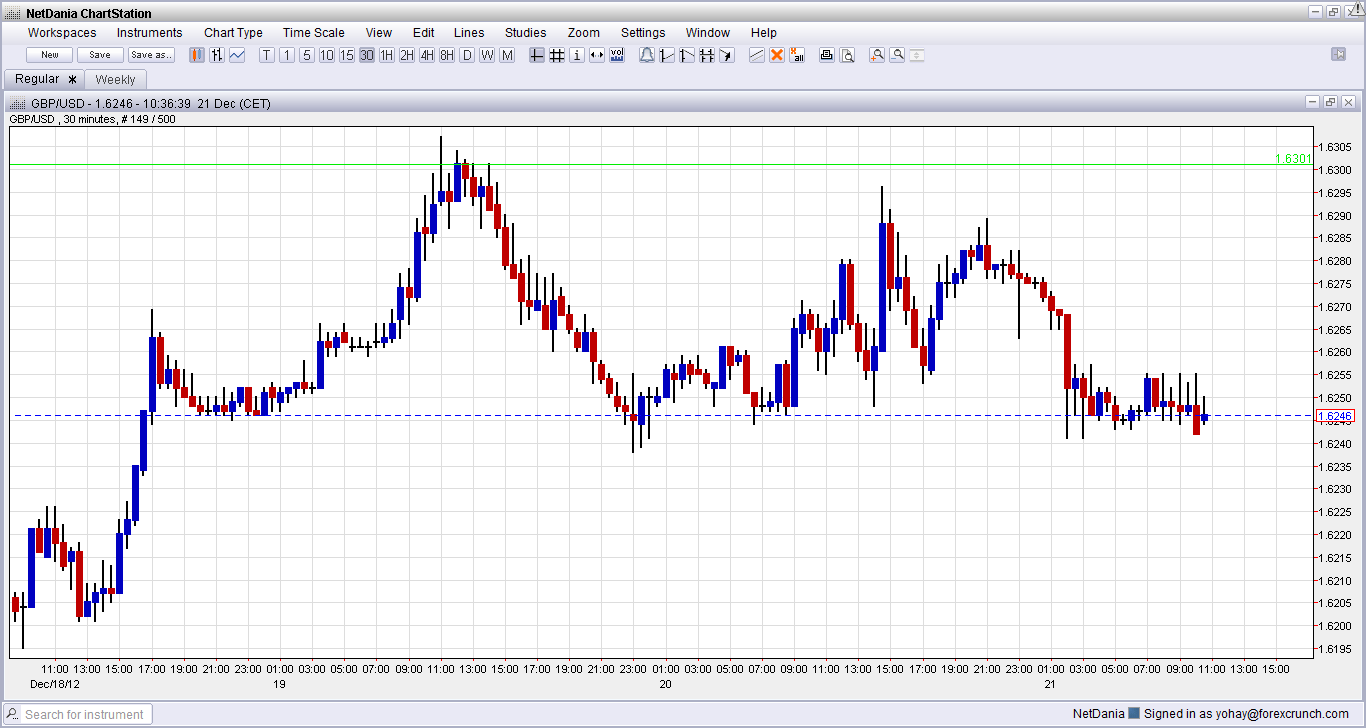Image resolution: width=1366 pixels, height=728 pixels.
Task: Toggle the chart grid button
Action: coord(557,55)
